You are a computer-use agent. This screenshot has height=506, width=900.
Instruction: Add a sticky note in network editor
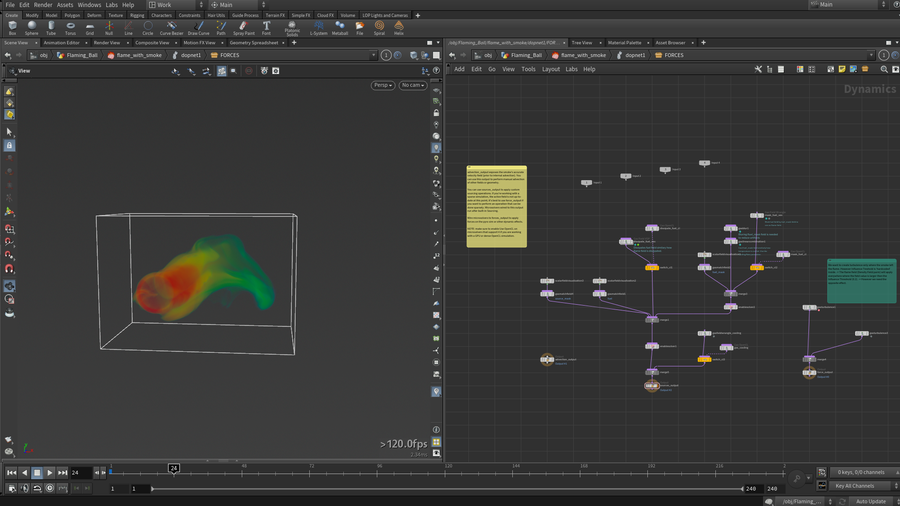(842, 69)
